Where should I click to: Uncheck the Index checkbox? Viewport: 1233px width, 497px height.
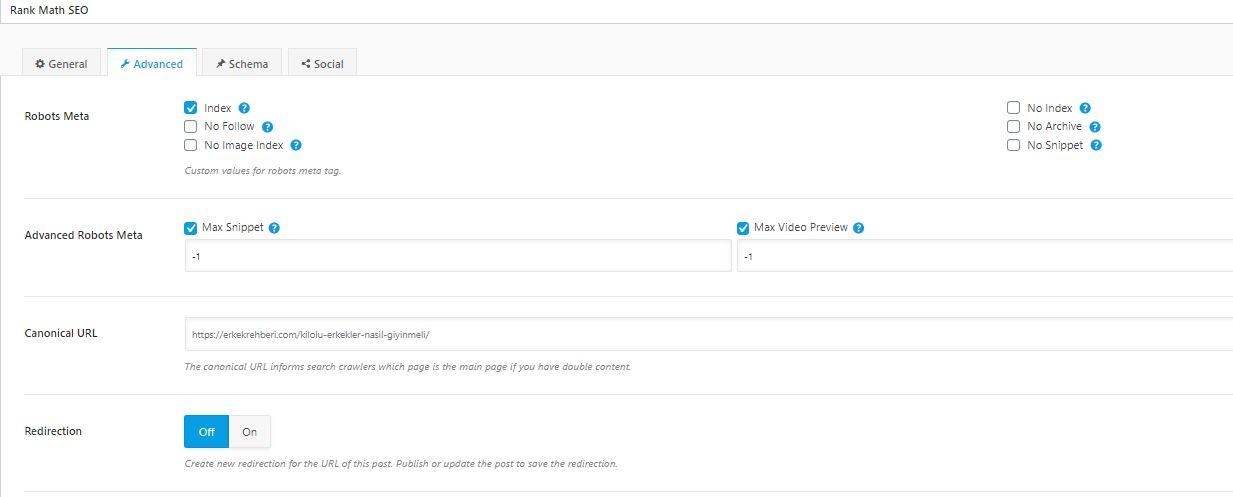tap(191, 108)
